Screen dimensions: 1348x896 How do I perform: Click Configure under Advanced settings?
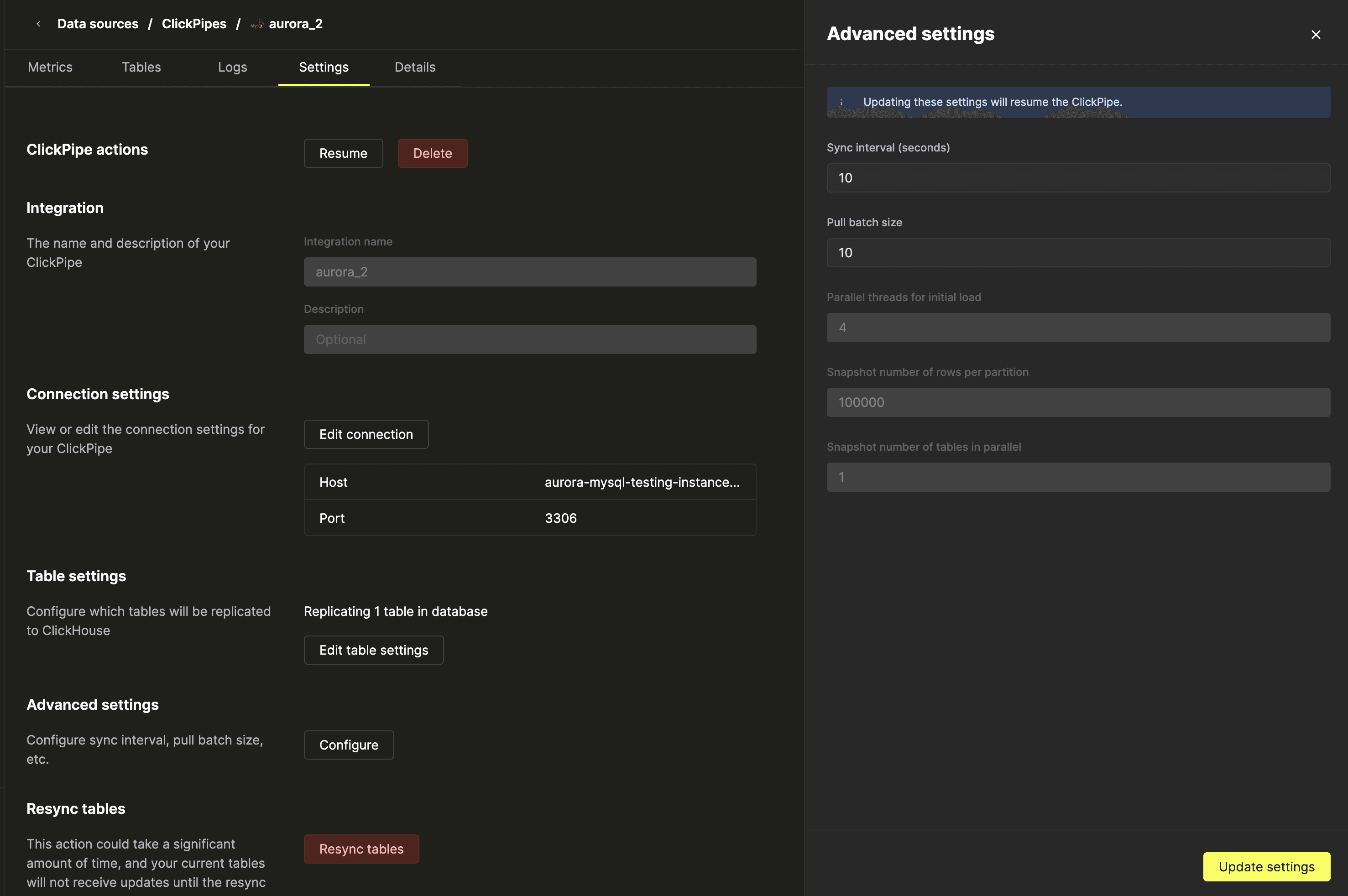pyautogui.click(x=349, y=745)
